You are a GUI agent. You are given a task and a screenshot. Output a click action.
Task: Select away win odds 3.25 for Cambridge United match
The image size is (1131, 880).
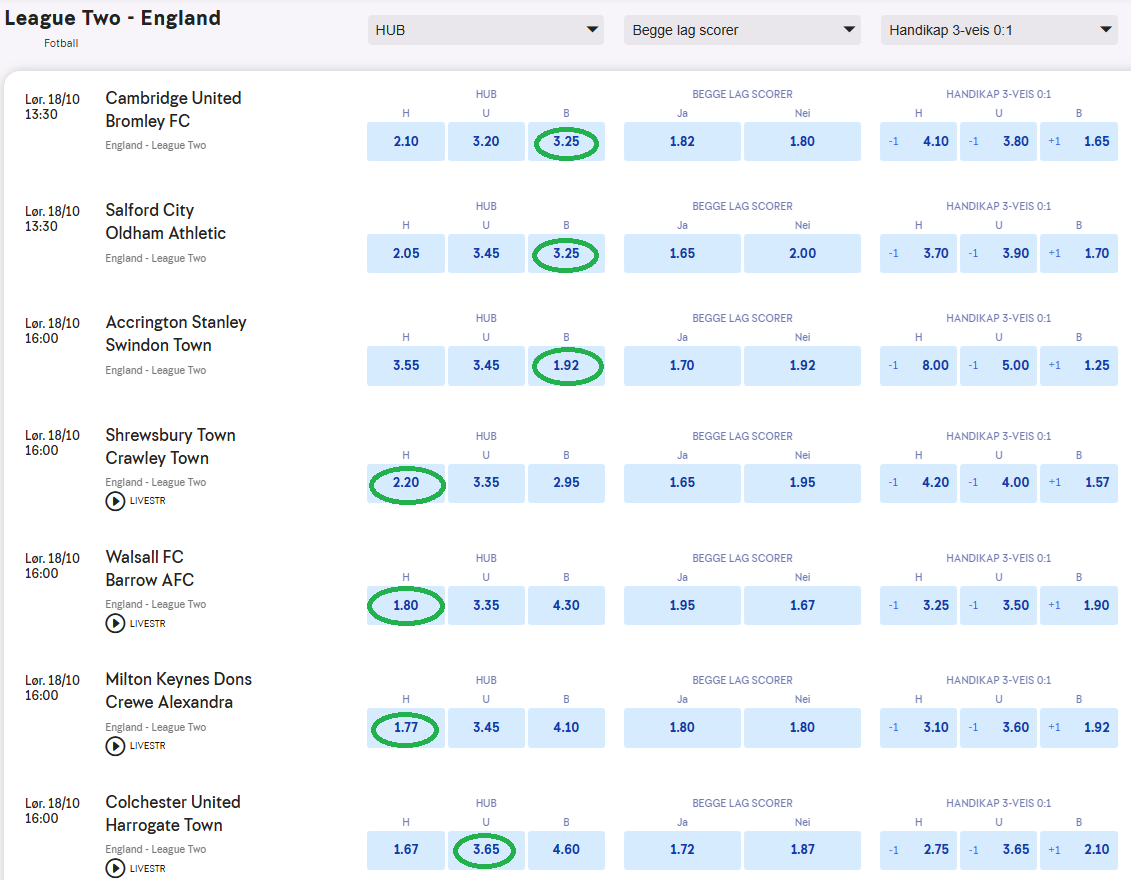point(566,142)
